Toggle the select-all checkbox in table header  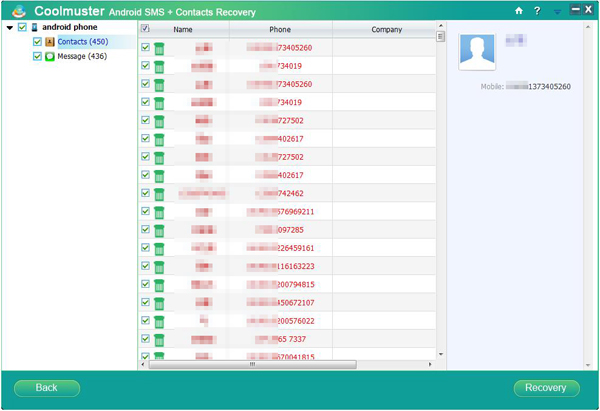(x=146, y=30)
